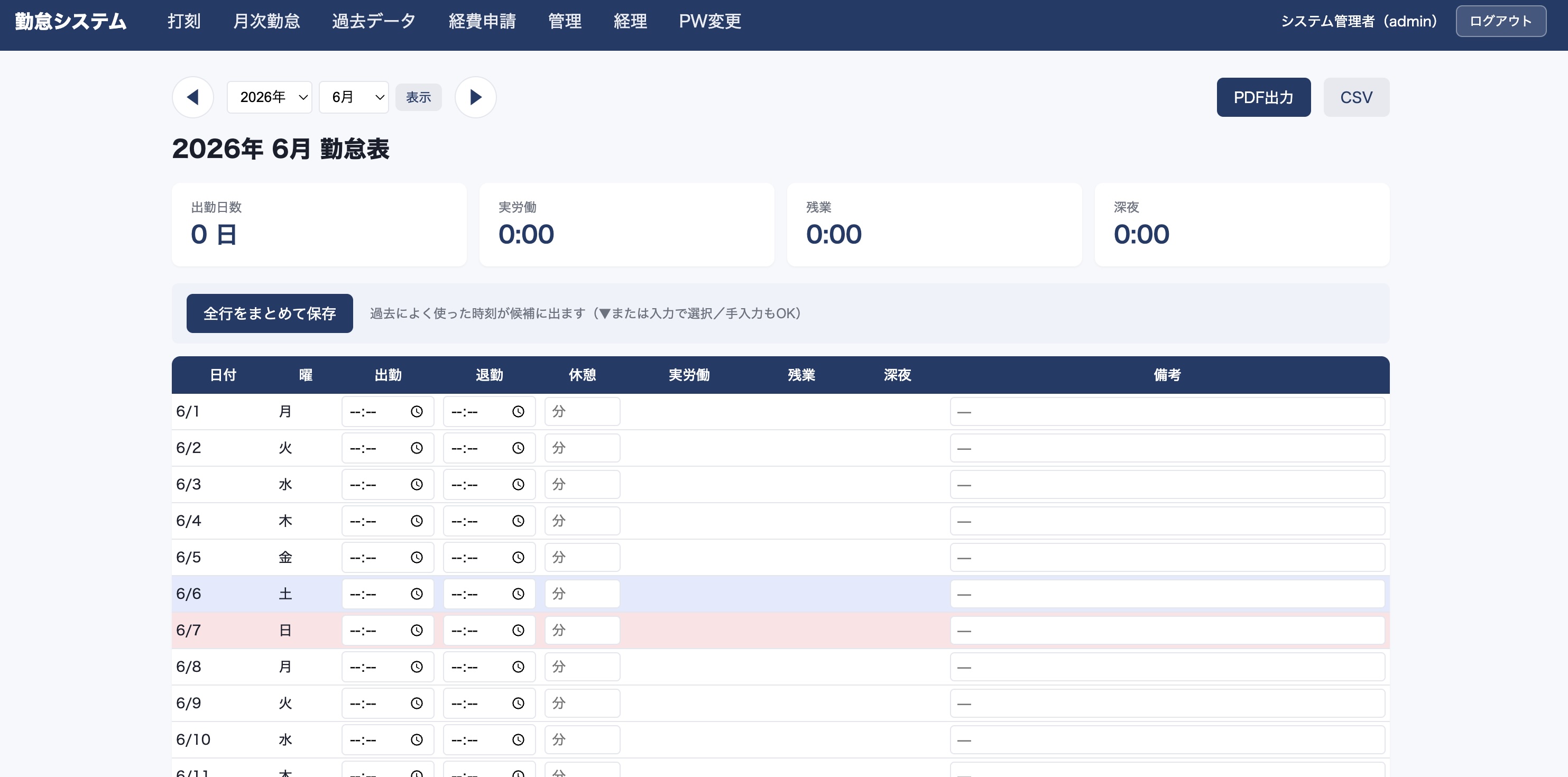
Task: Click the 2026年 6月 勤怠表 heading
Action: pos(281,149)
